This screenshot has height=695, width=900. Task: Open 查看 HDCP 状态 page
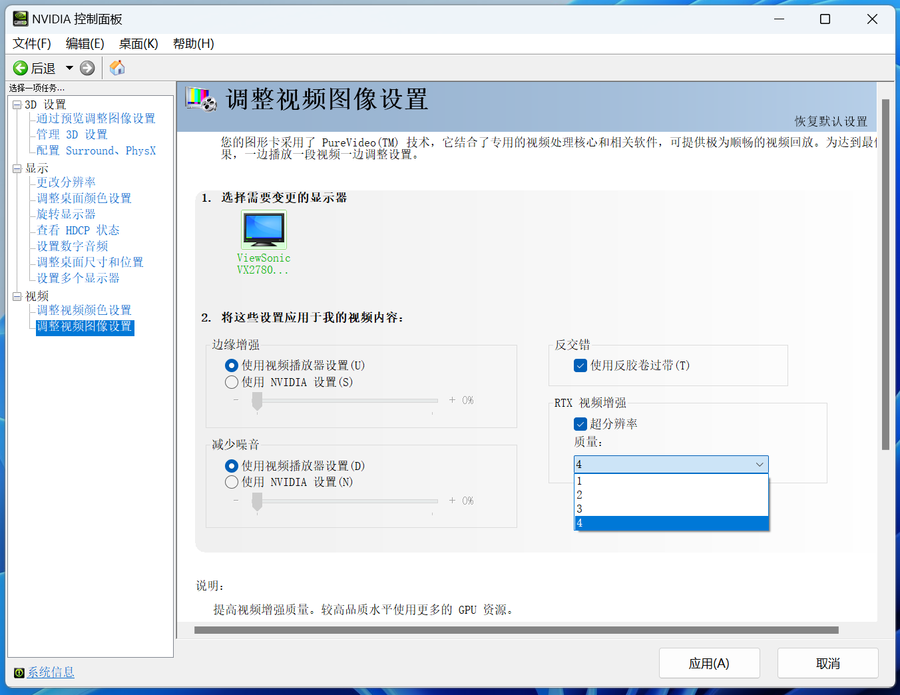tap(78, 230)
